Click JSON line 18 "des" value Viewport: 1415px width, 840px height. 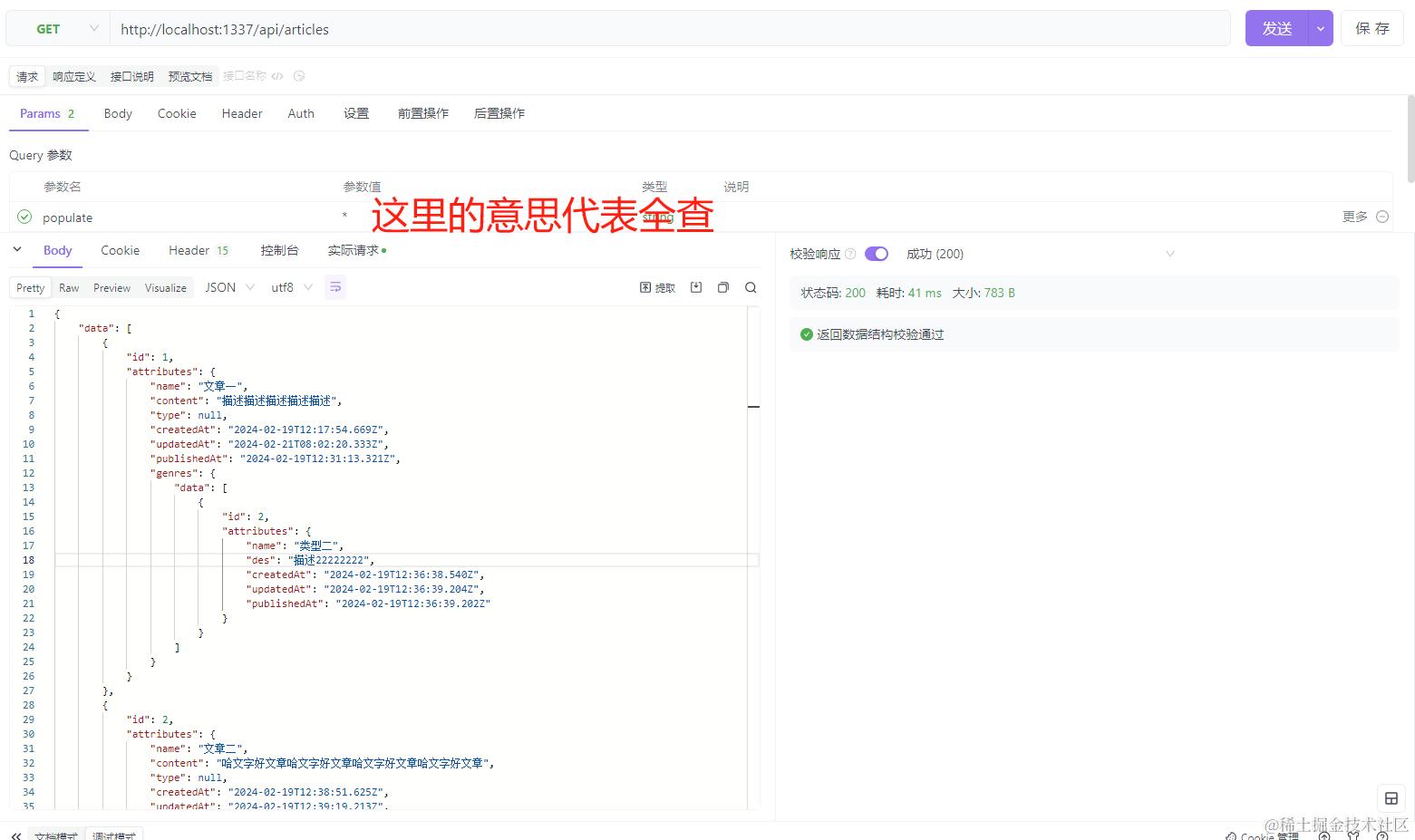(331, 560)
